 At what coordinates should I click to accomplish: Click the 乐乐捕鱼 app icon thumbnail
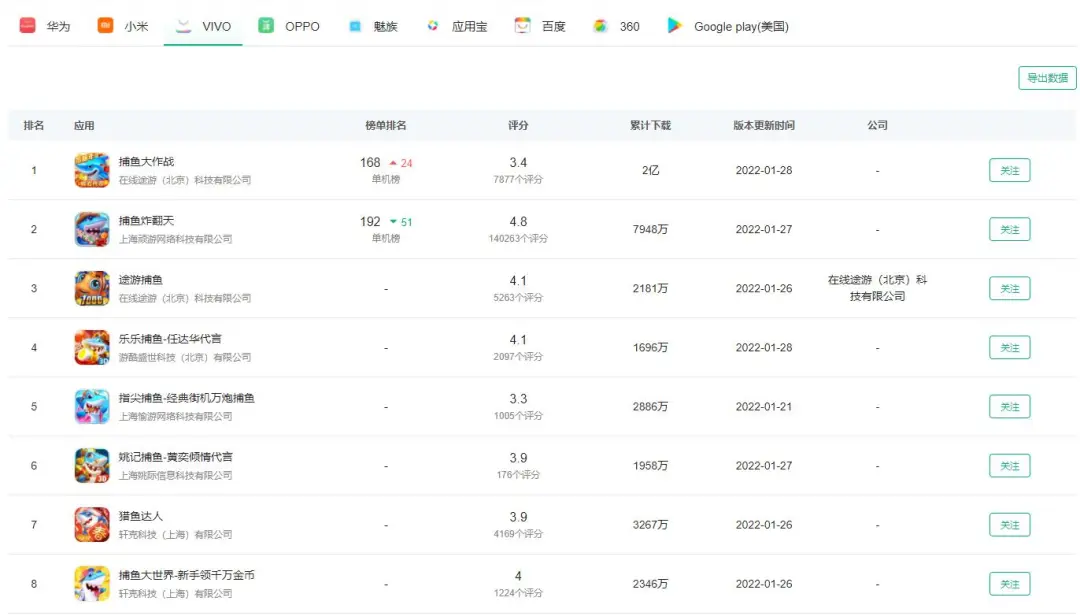(92, 347)
